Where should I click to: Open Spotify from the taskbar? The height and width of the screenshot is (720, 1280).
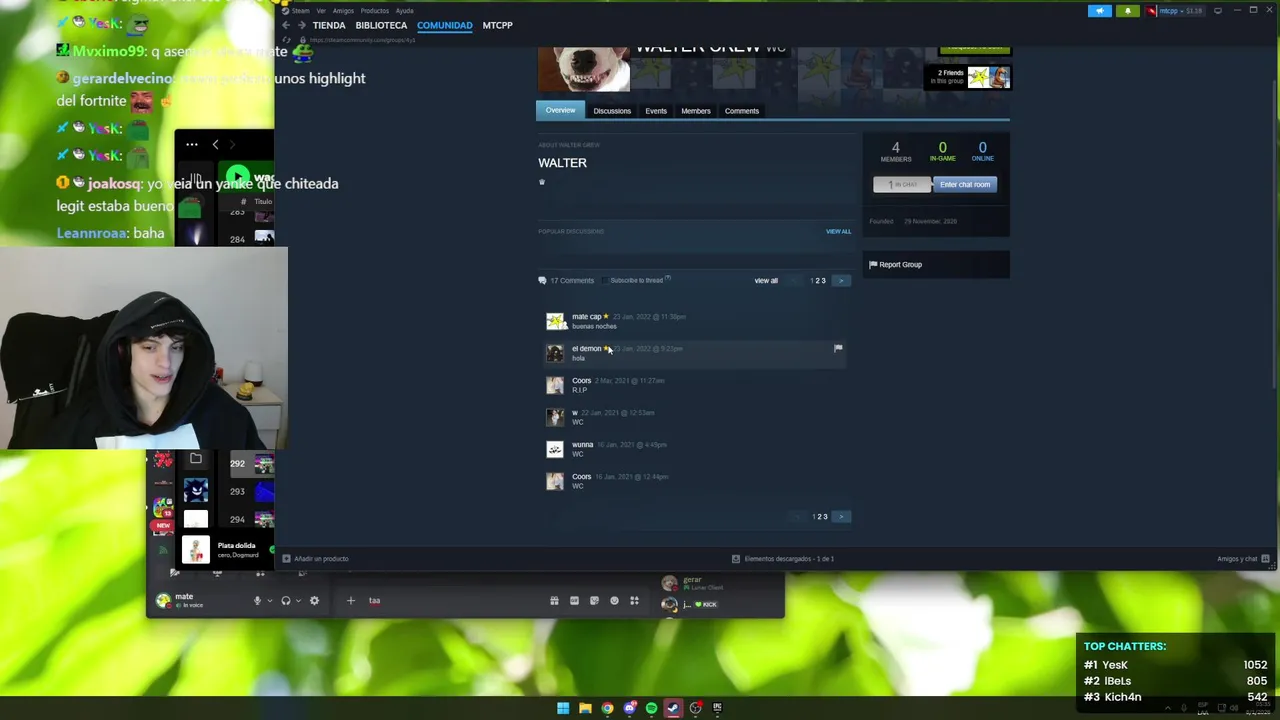[651, 708]
